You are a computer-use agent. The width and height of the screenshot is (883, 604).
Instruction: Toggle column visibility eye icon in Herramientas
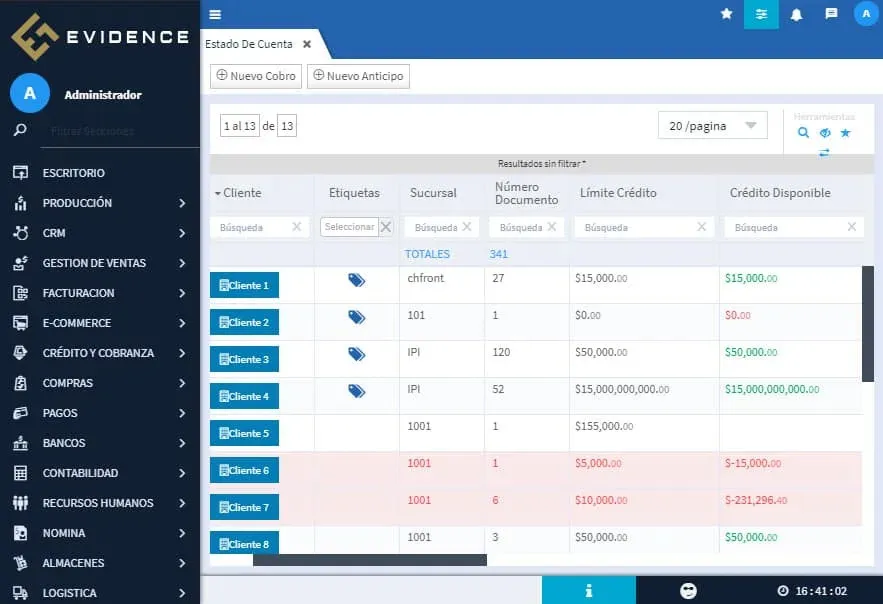coord(825,133)
